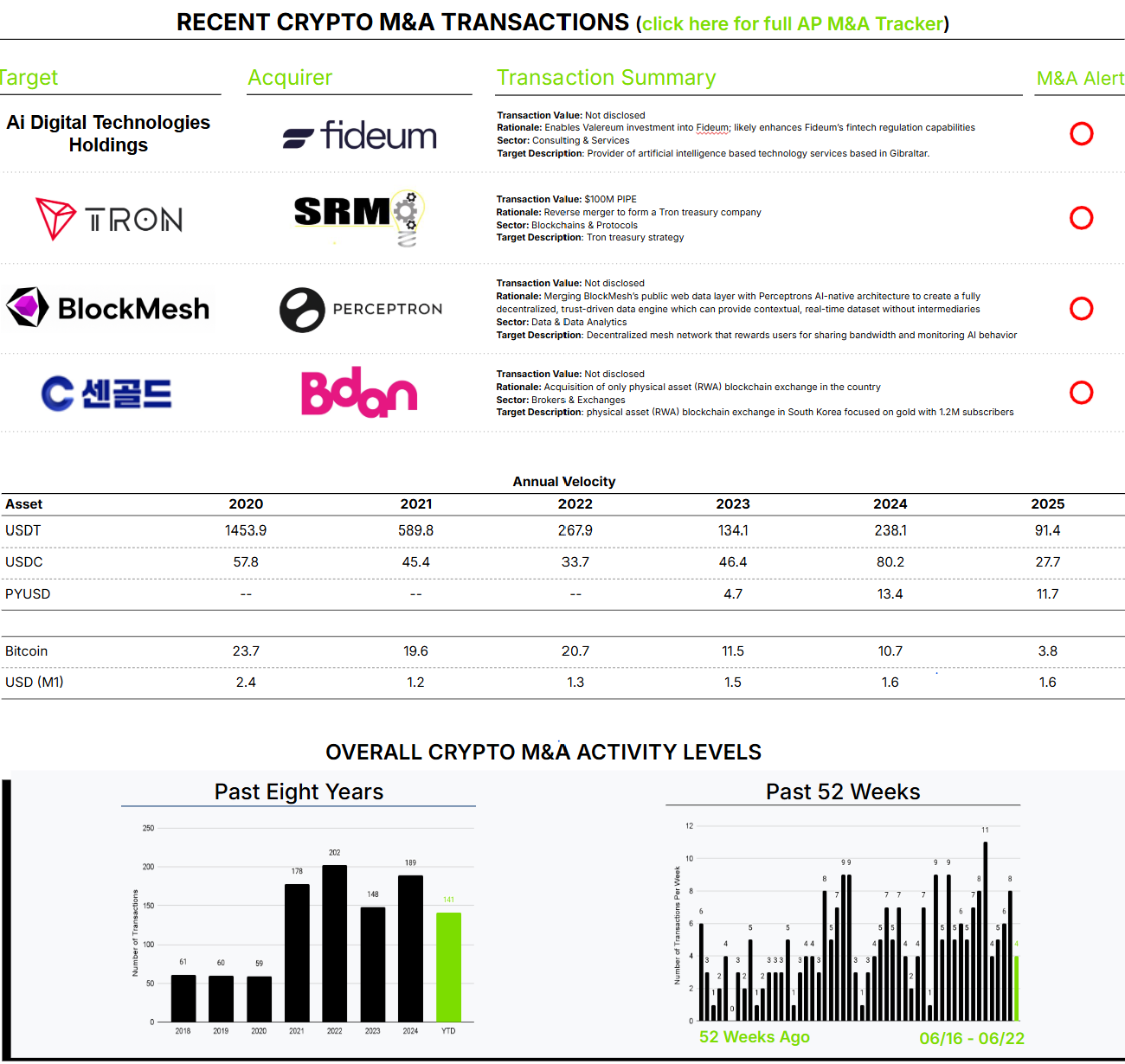
Task: Click the Past Eight Years chart title
Action: (x=299, y=792)
